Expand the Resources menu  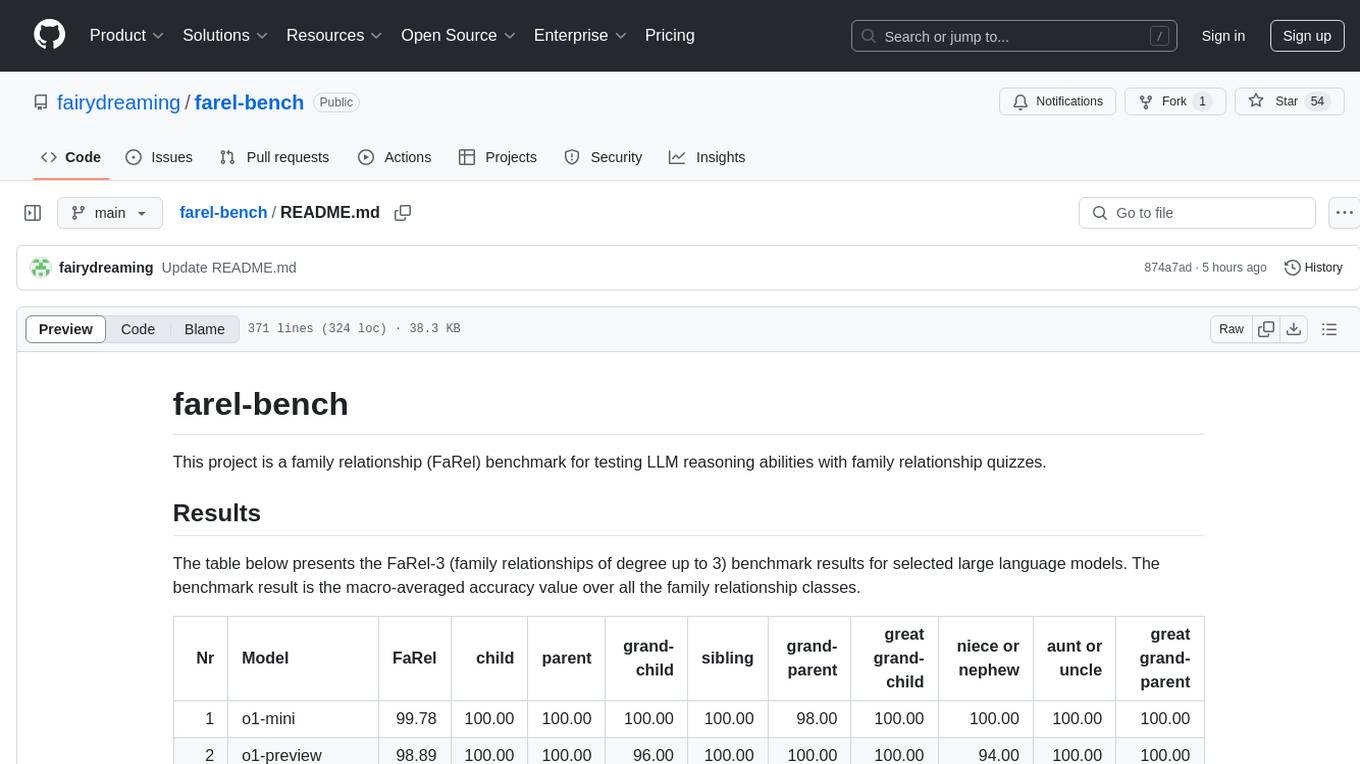(x=334, y=35)
